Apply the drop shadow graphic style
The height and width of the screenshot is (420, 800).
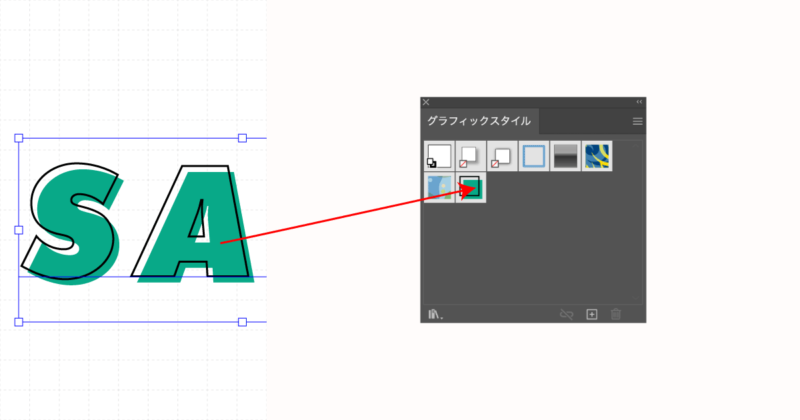(470, 155)
